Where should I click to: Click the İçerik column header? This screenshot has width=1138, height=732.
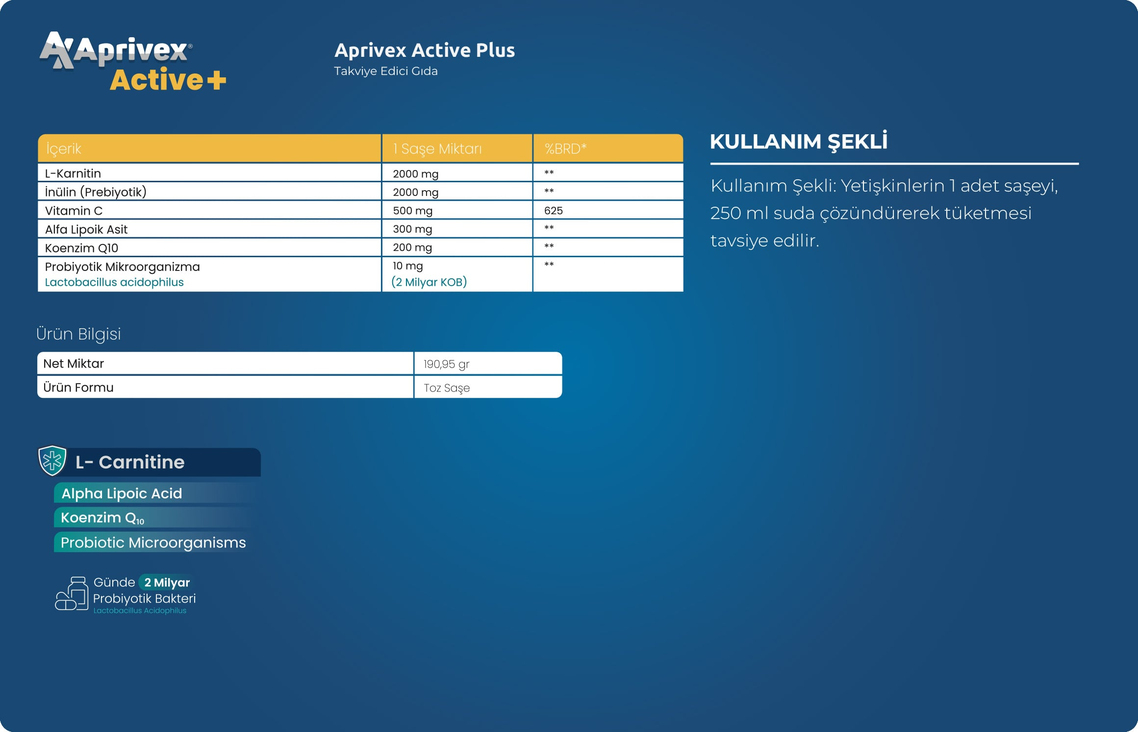point(64,149)
